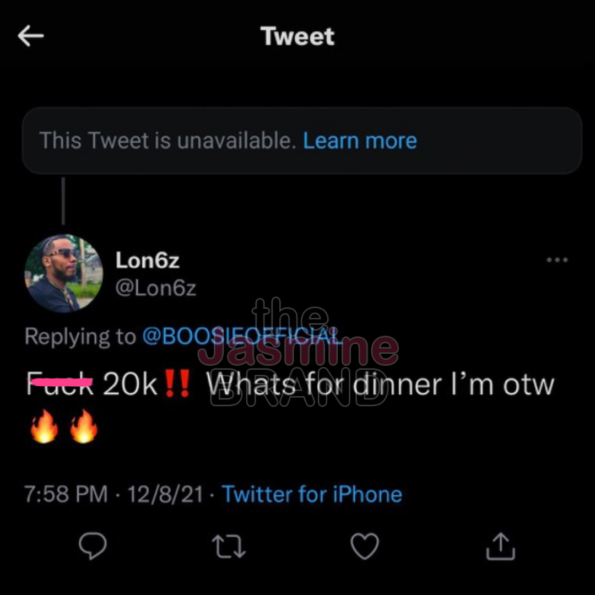Like the tweet with heart icon
Screen dimensions: 595x595
[x=364, y=546]
